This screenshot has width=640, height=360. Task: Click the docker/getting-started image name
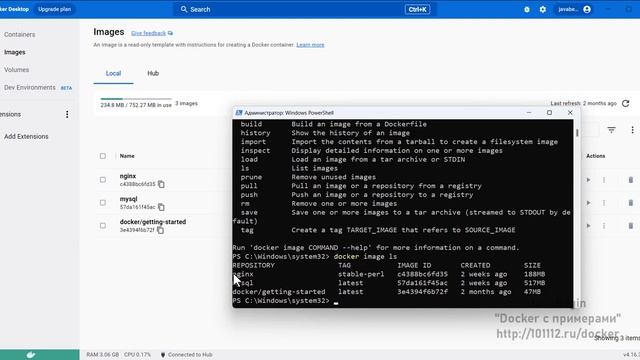pos(153,222)
